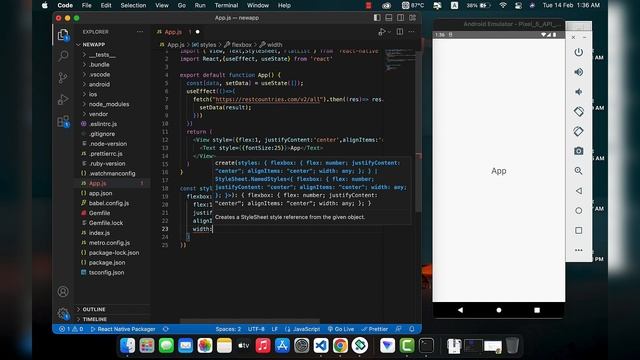Open Finder from the Dock
The width and height of the screenshot is (640, 360).
click(x=127, y=346)
